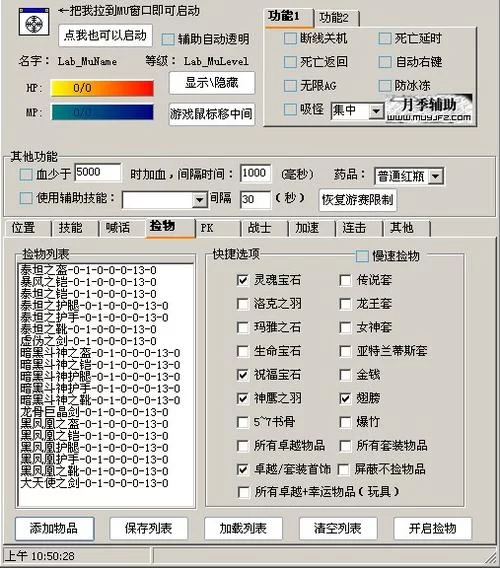Check 爆竹 pickup option
This screenshot has height=568, width=500.
pos(345,422)
